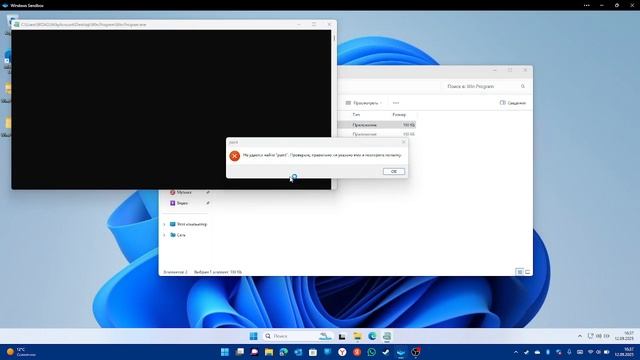Open the three-dots more options in Explorer toolbar
This screenshot has width=640, height=360.
tap(396, 103)
